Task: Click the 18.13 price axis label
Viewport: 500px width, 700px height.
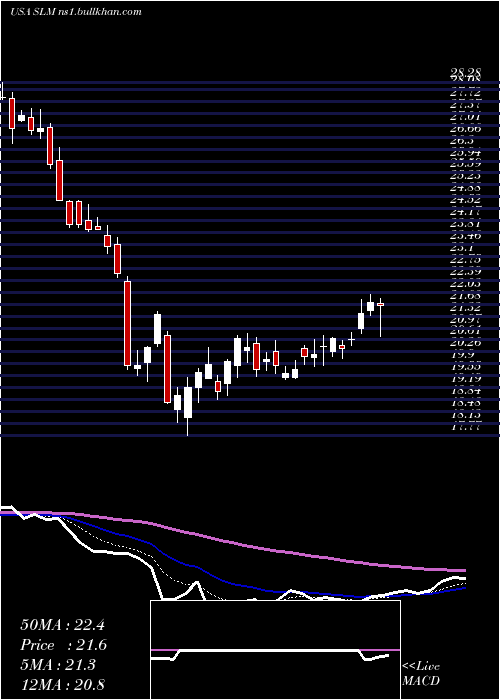Action: coord(465,414)
